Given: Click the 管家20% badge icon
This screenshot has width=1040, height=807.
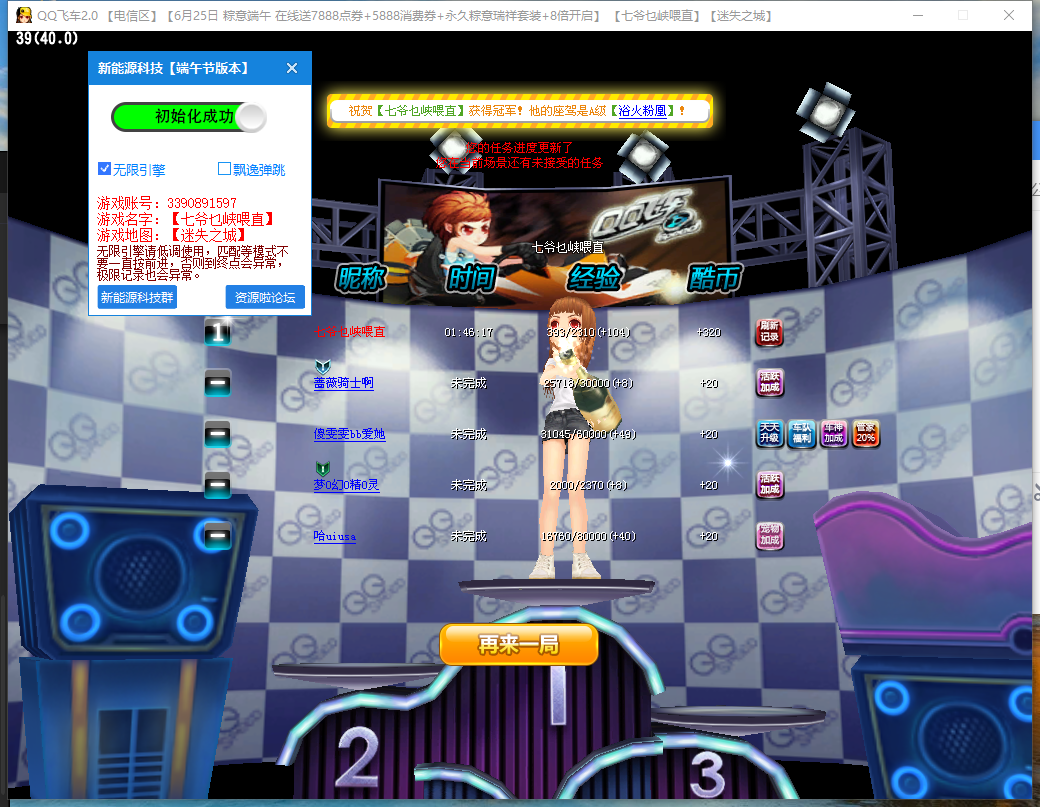Looking at the screenshot, I should pyautogui.click(x=865, y=434).
